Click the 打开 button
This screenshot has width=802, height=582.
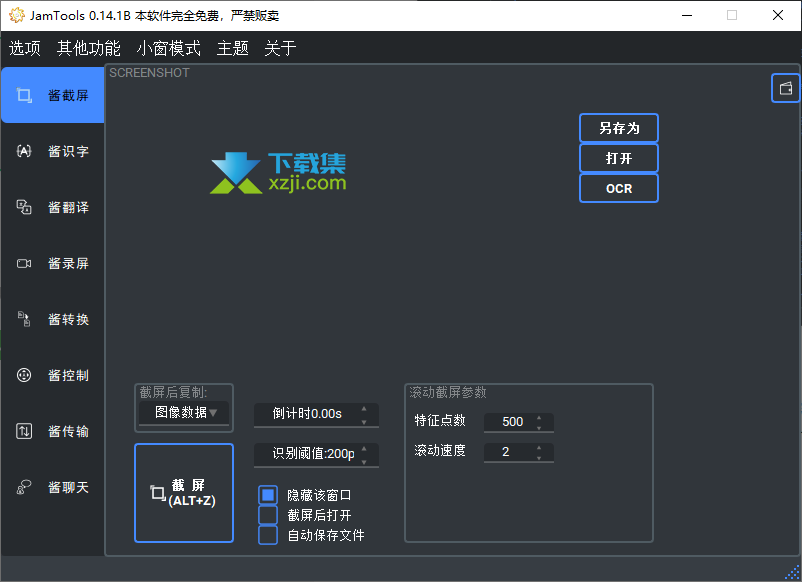(x=618, y=158)
